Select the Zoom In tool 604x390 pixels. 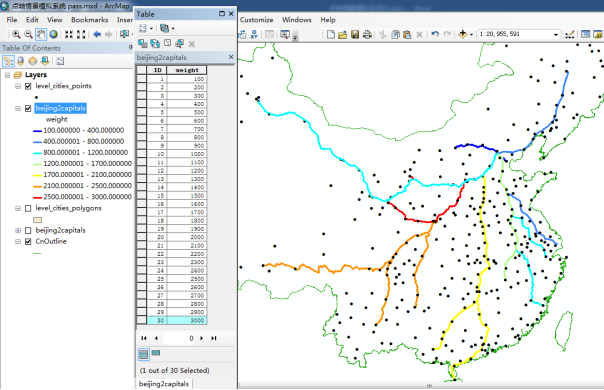(x=16, y=34)
